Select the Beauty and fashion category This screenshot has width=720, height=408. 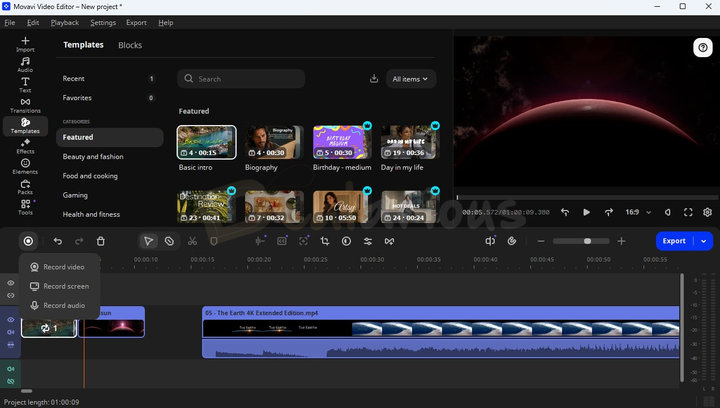tap(110, 156)
